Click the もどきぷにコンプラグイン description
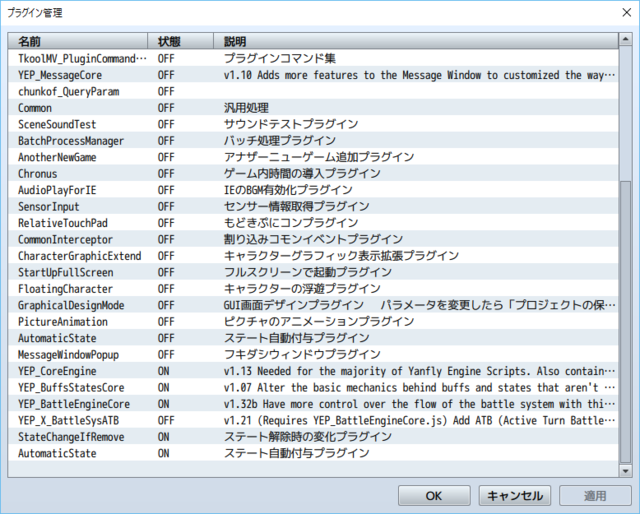The image size is (640, 514). [x=291, y=223]
